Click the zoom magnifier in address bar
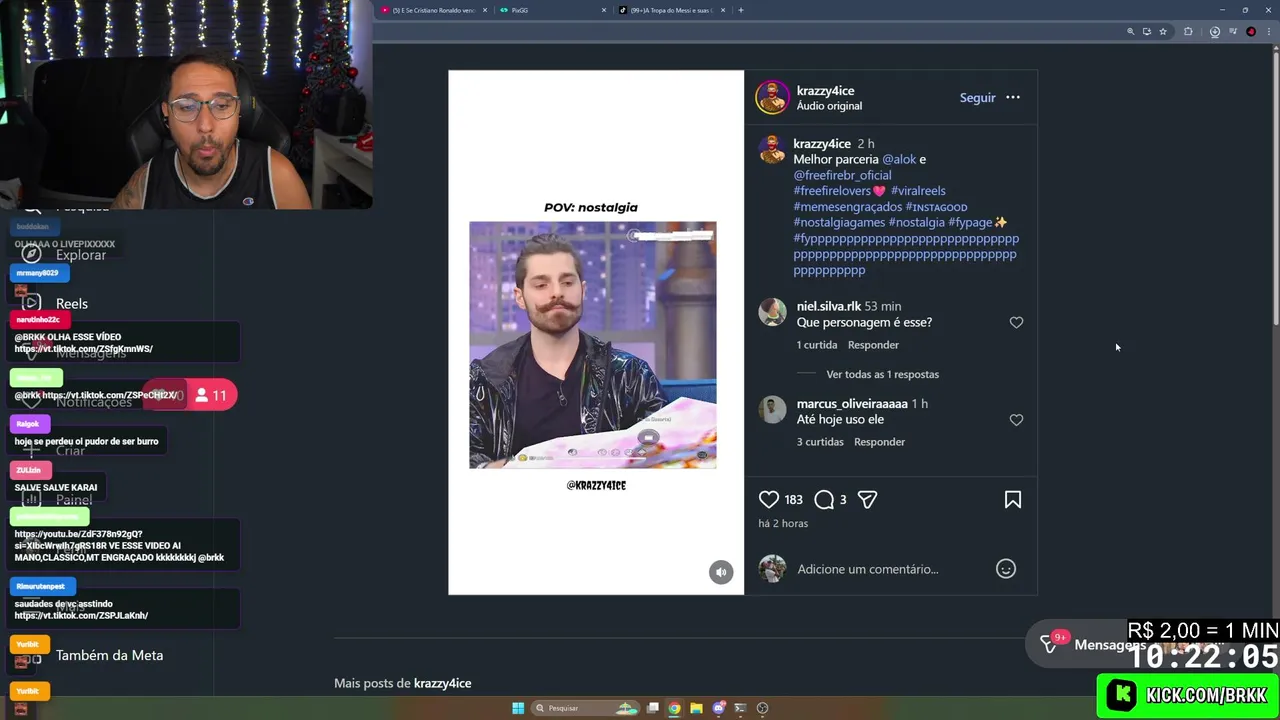 (x=1131, y=32)
